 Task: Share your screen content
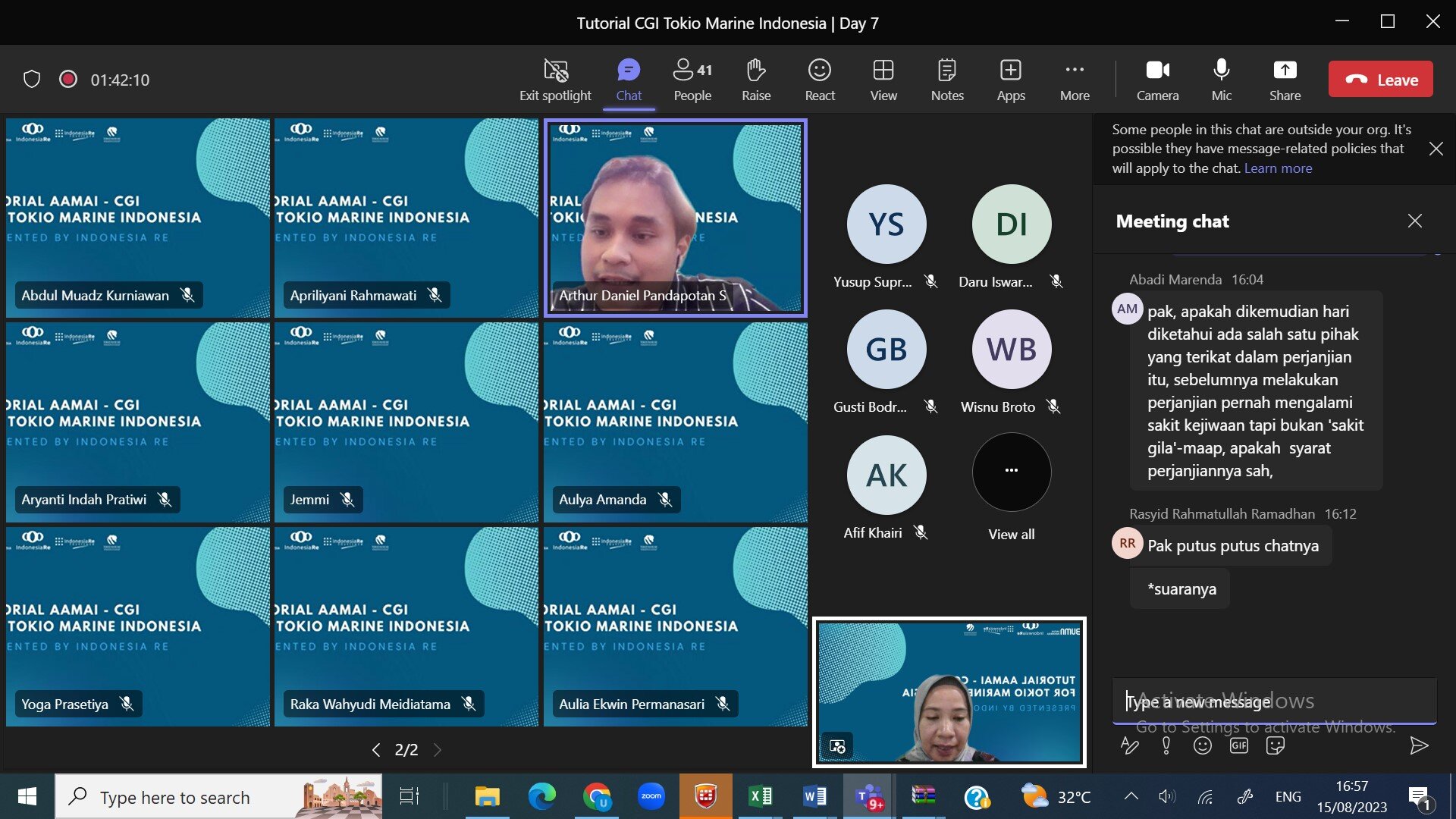[x=1285, y=80]
